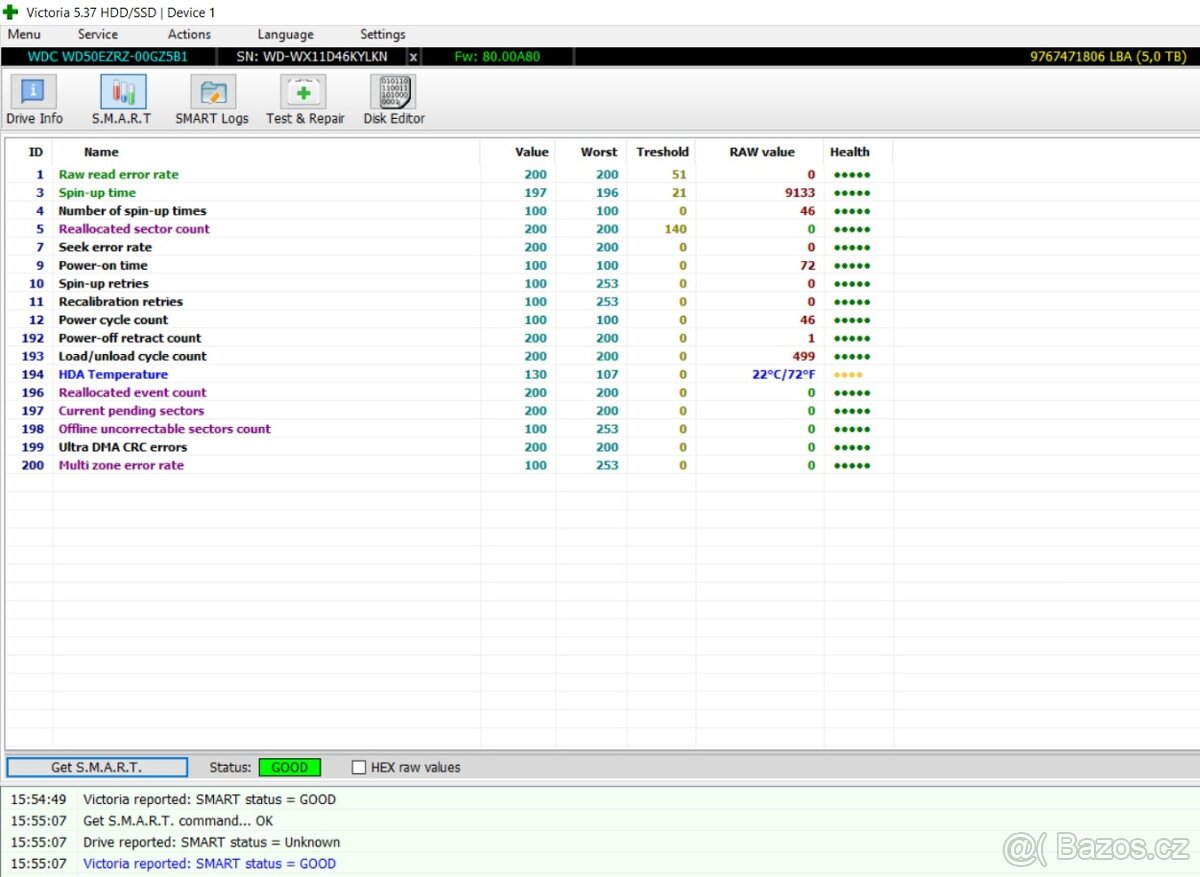
Task: Select the Power cycle count row
Action: [x=449, y=320]
